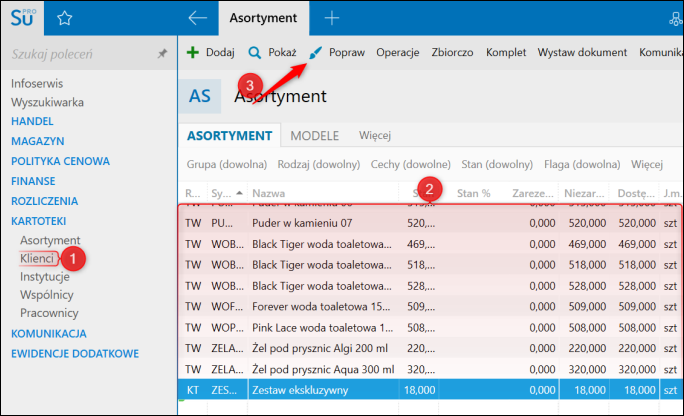Click the Pokaż magnifier icon
The height and width of the screenshot is (416, 684).
pos(255,52)
